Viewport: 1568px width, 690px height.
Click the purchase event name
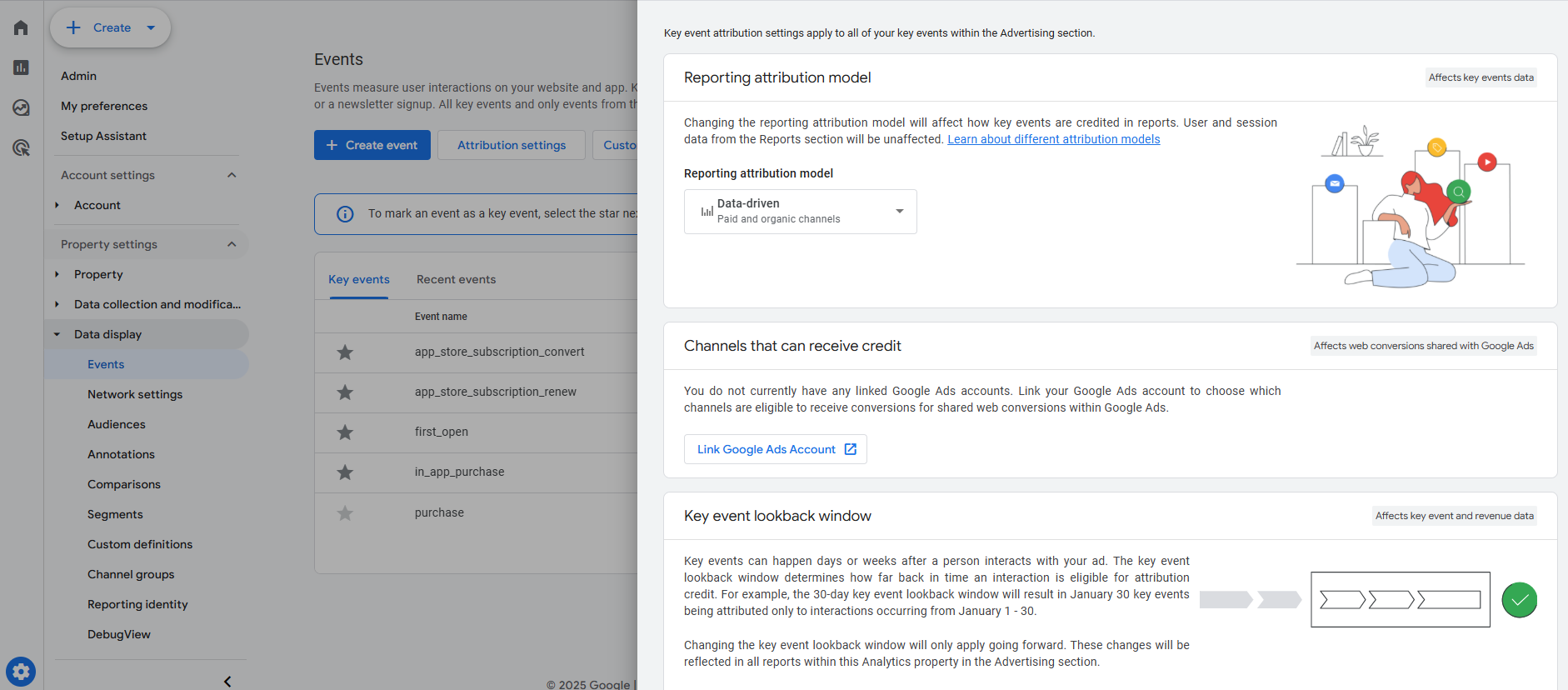point(439,512)
